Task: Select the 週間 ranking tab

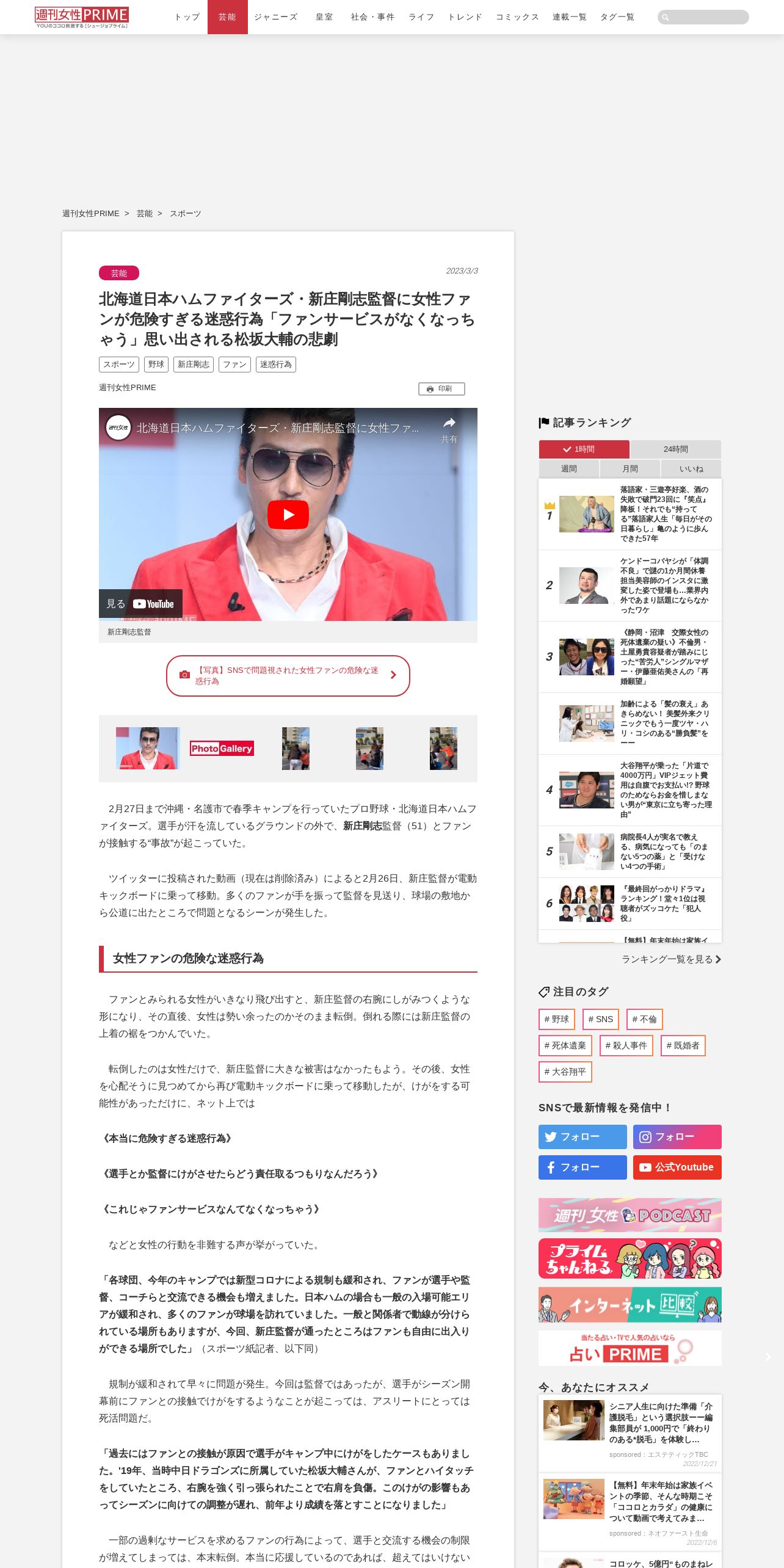Action: point(568,469)
